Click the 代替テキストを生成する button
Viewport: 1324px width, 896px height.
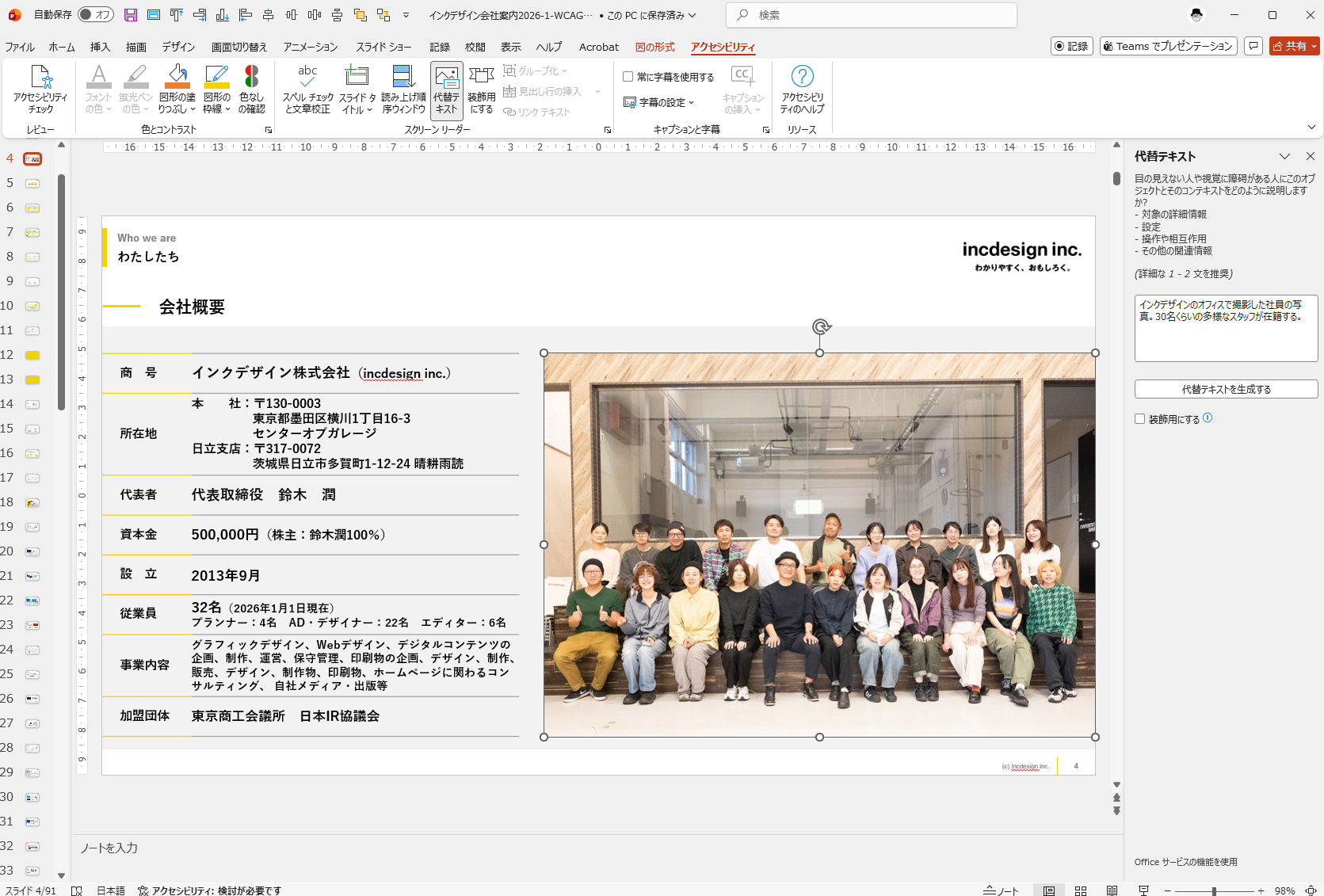[1225, 389]
